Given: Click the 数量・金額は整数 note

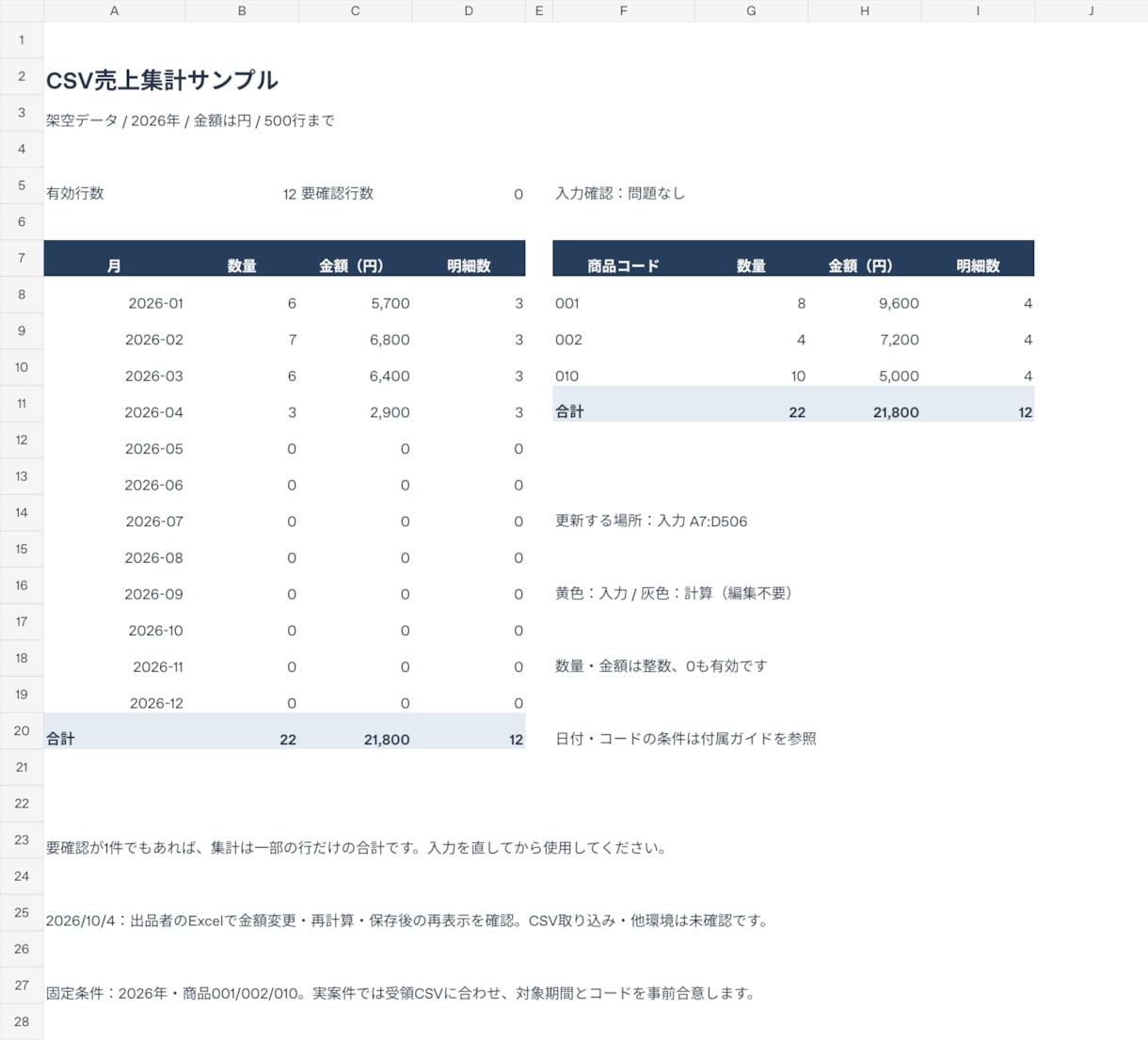Looking at the screenshot, I should [x=662, y=665].
